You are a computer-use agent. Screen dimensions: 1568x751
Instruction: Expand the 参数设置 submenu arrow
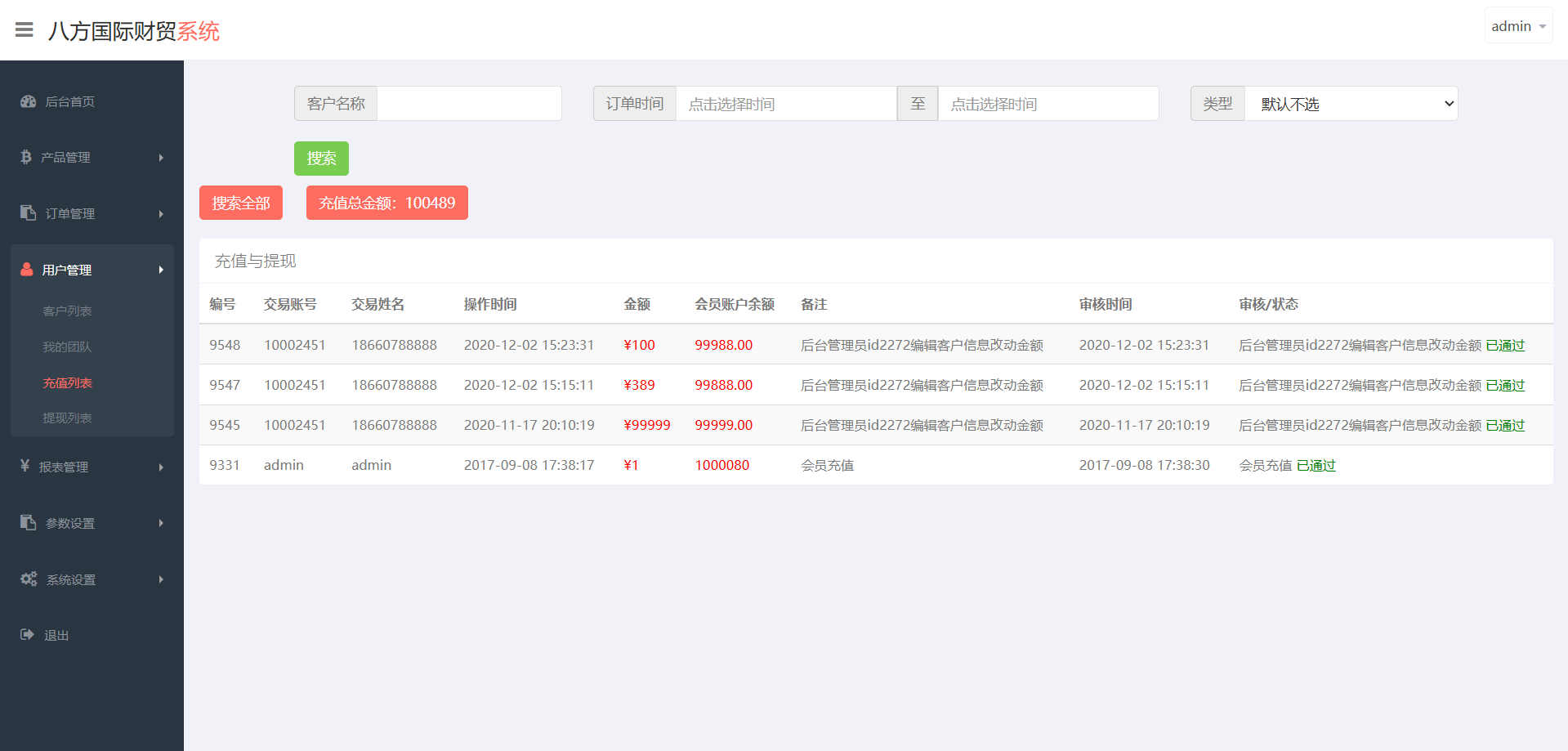click(x=161, y=523)
